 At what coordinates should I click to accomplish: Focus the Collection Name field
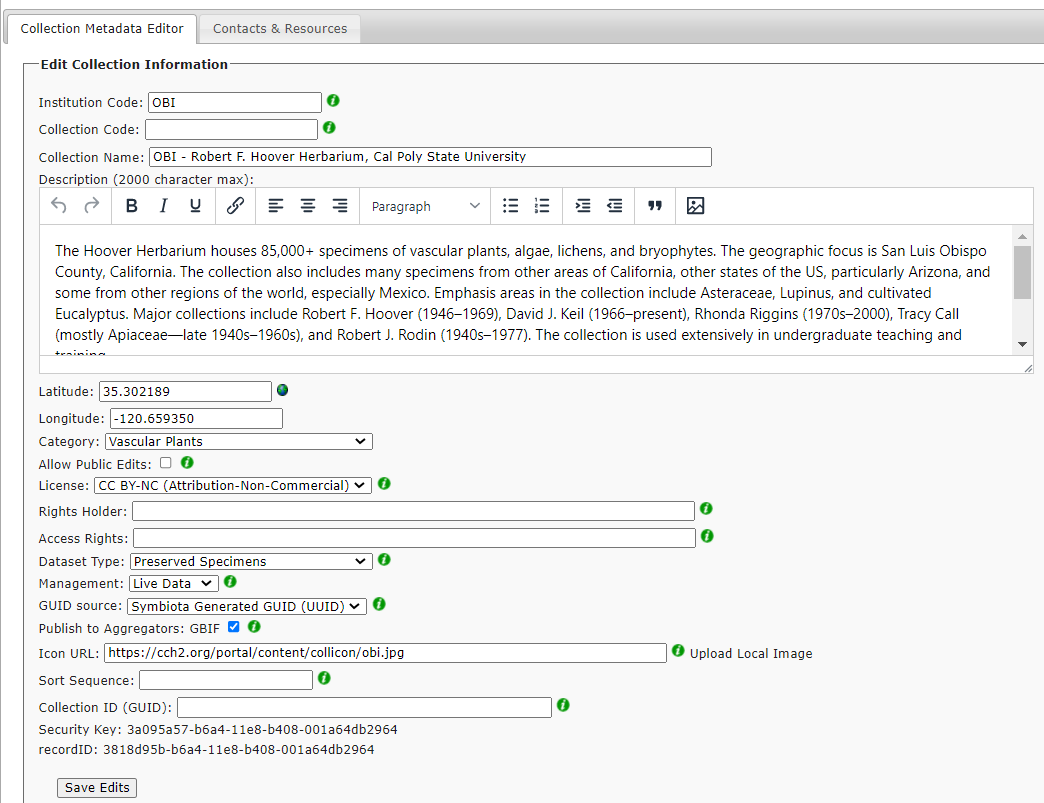pyautogui.click(x=430, y=156)
